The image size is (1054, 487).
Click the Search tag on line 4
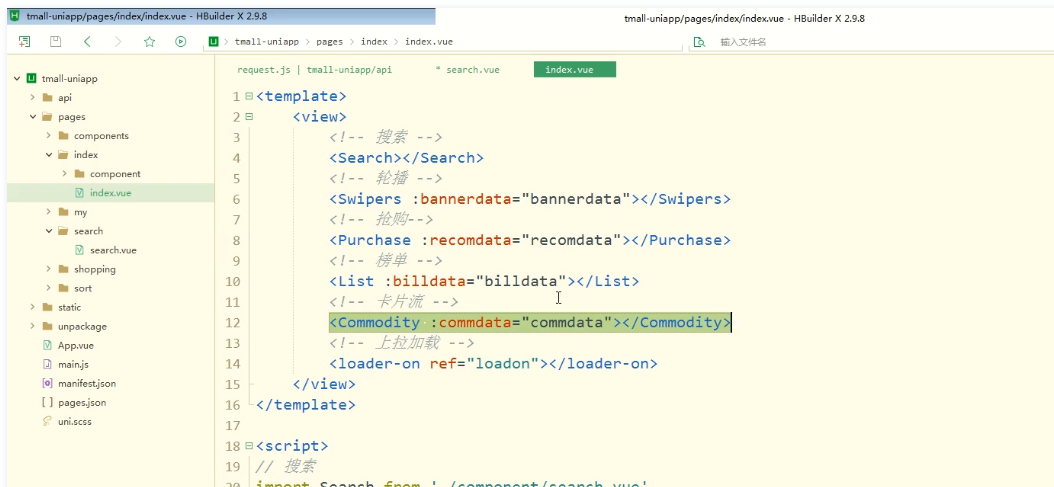pos(406,158)
